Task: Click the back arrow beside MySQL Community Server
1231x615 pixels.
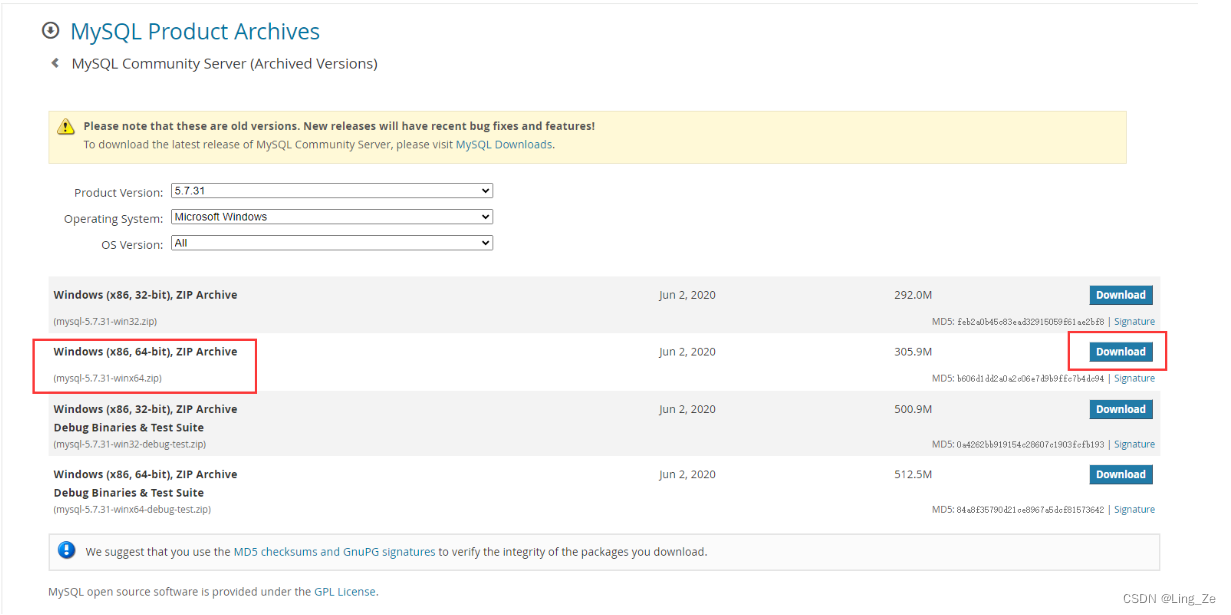Action: coord(55,63)
